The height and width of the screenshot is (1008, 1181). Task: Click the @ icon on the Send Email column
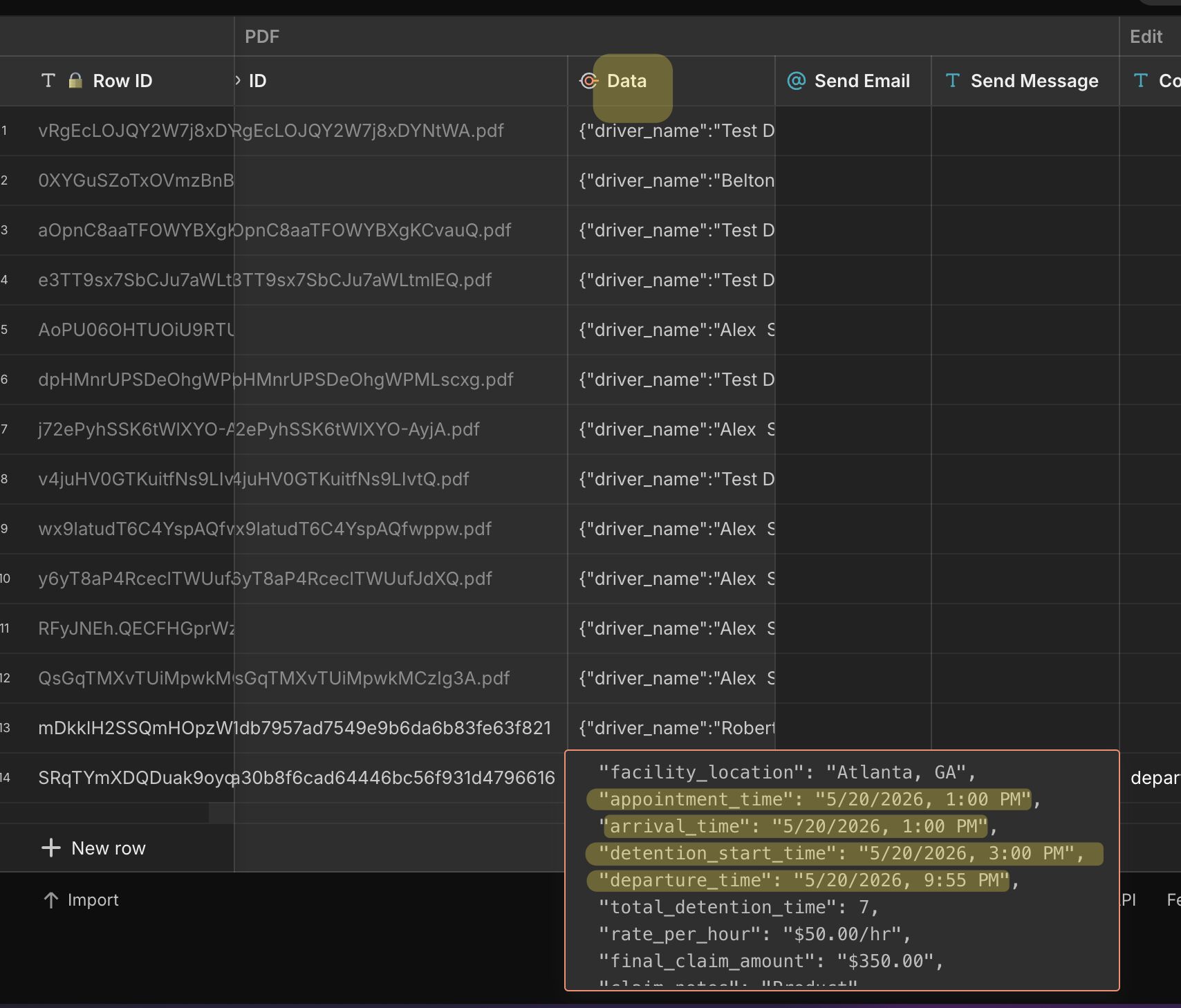point(797,81)
